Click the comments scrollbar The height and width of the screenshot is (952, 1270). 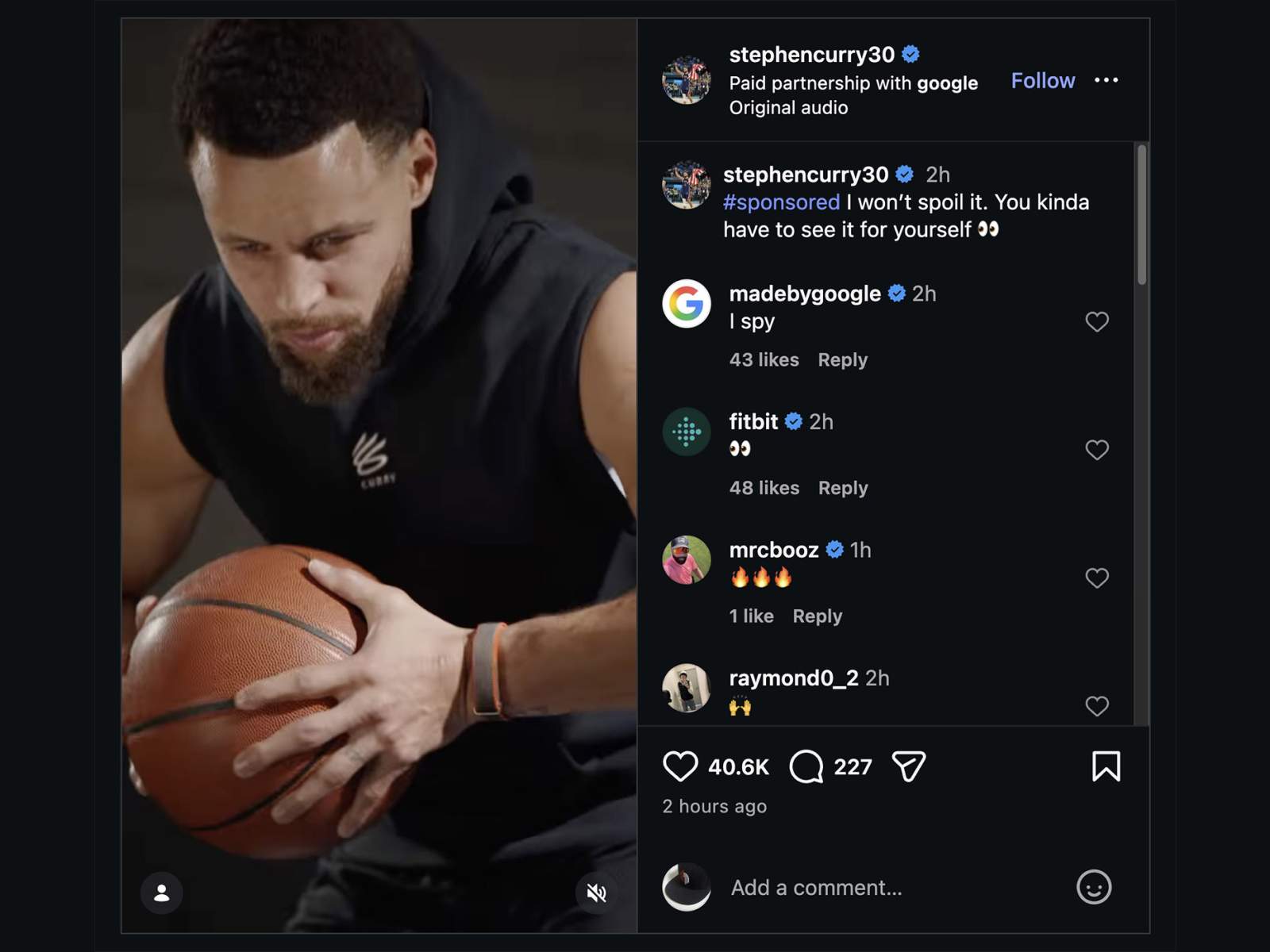pyautogui.click(x=1141, y=214)
